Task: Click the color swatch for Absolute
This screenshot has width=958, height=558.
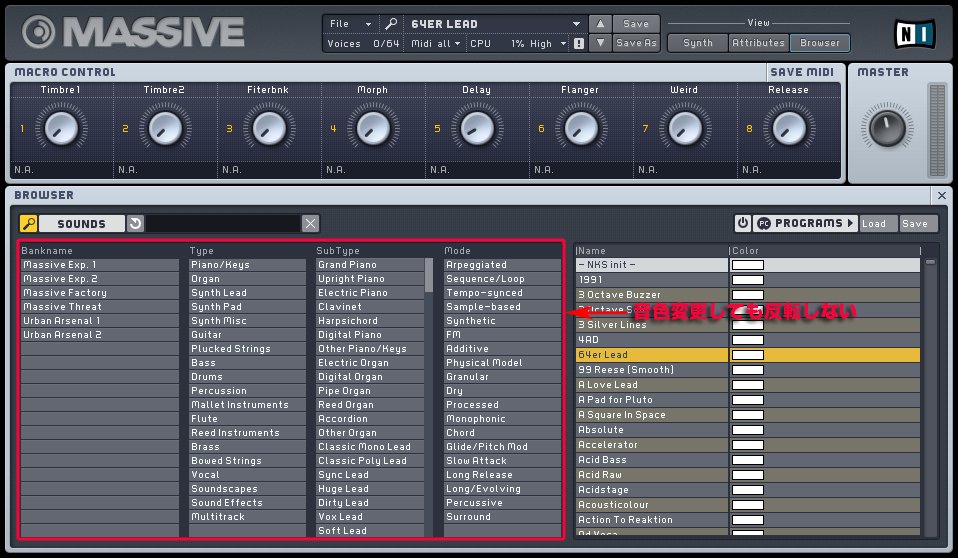Action: click(x=748, y=430)
